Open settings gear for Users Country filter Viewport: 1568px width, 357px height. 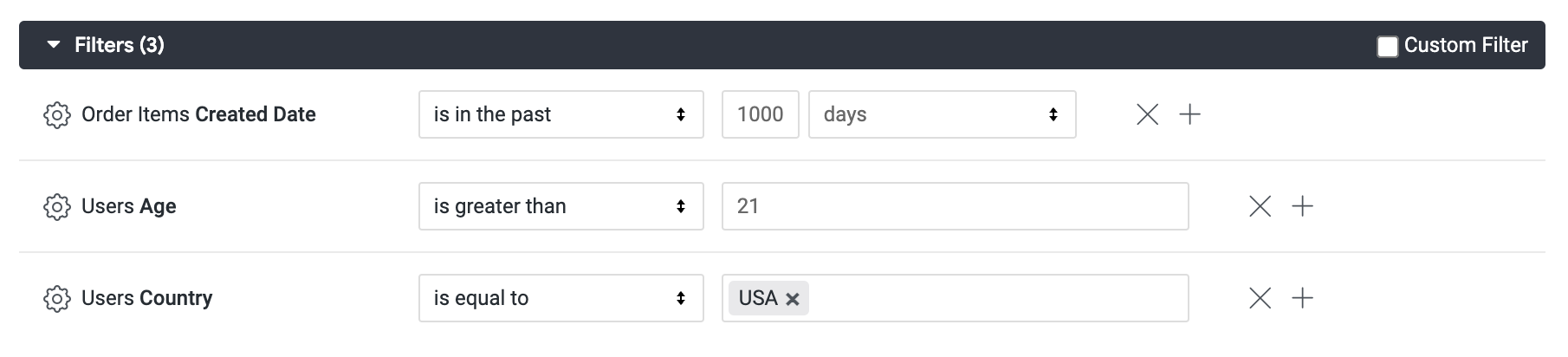click(56, 298)
